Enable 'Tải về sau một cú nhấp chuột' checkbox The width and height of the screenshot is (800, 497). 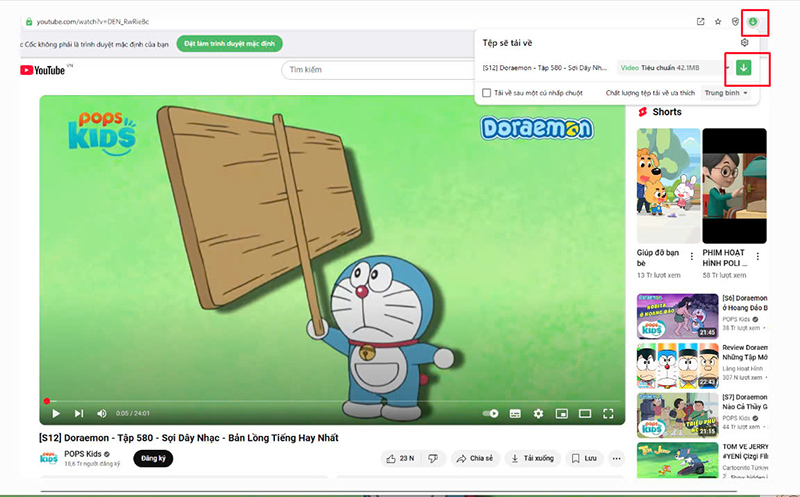[485, 93]
